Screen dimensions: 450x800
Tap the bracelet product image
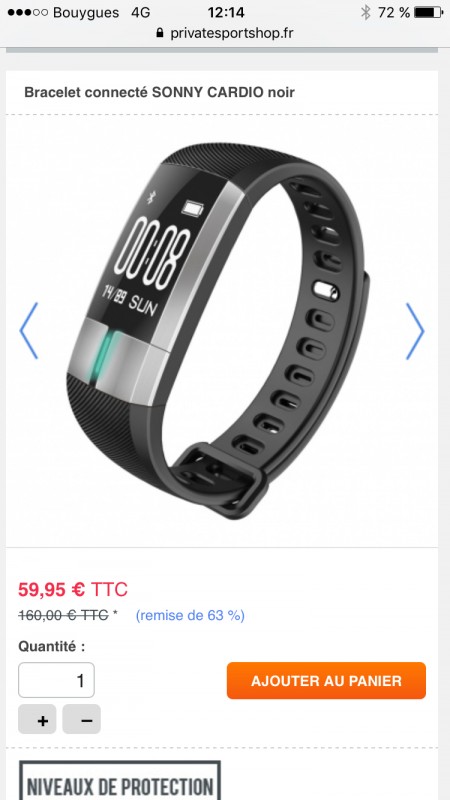point(218,331)
